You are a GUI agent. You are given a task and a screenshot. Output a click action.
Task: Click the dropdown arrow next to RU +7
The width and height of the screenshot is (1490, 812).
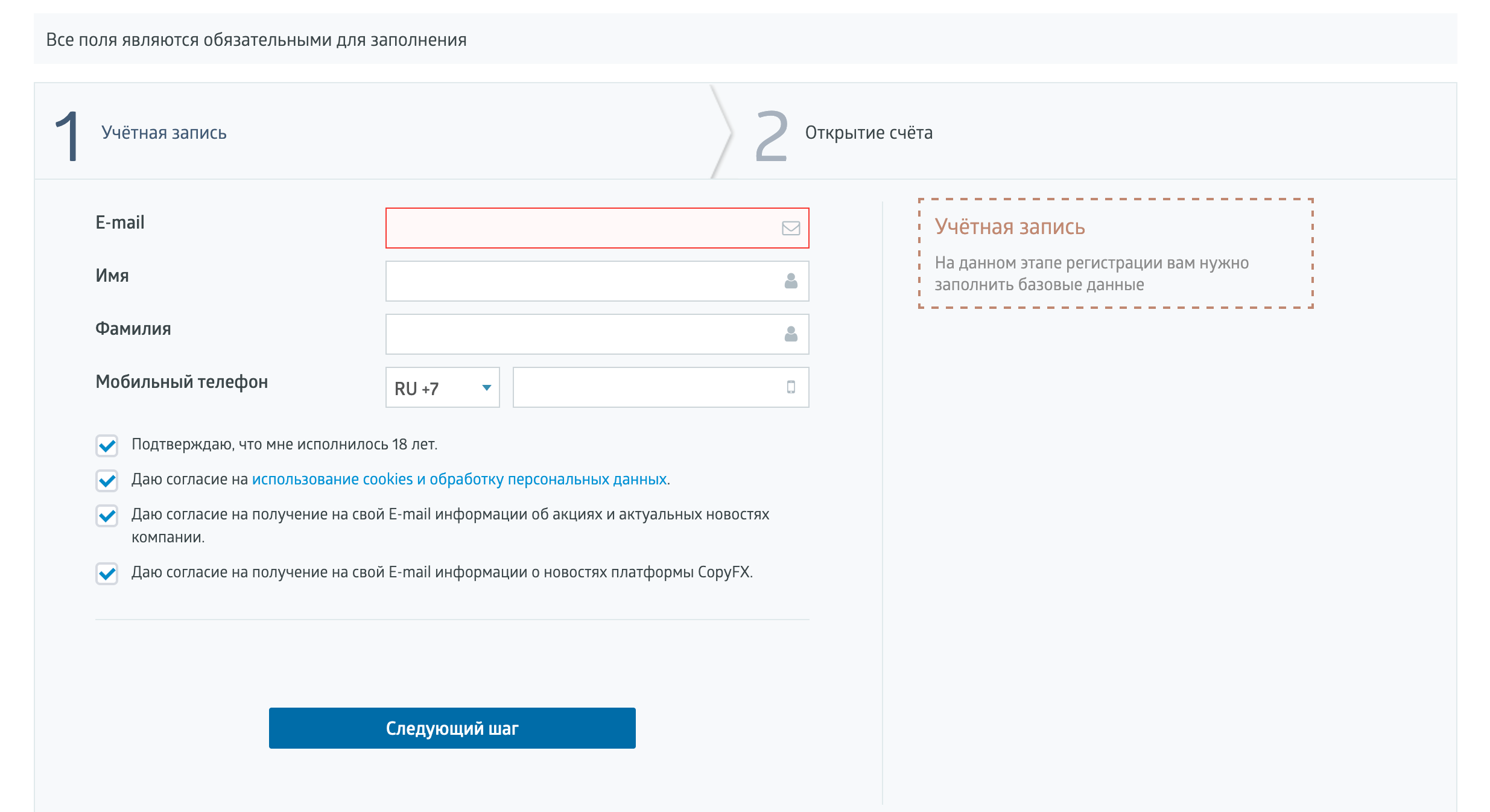486,388
